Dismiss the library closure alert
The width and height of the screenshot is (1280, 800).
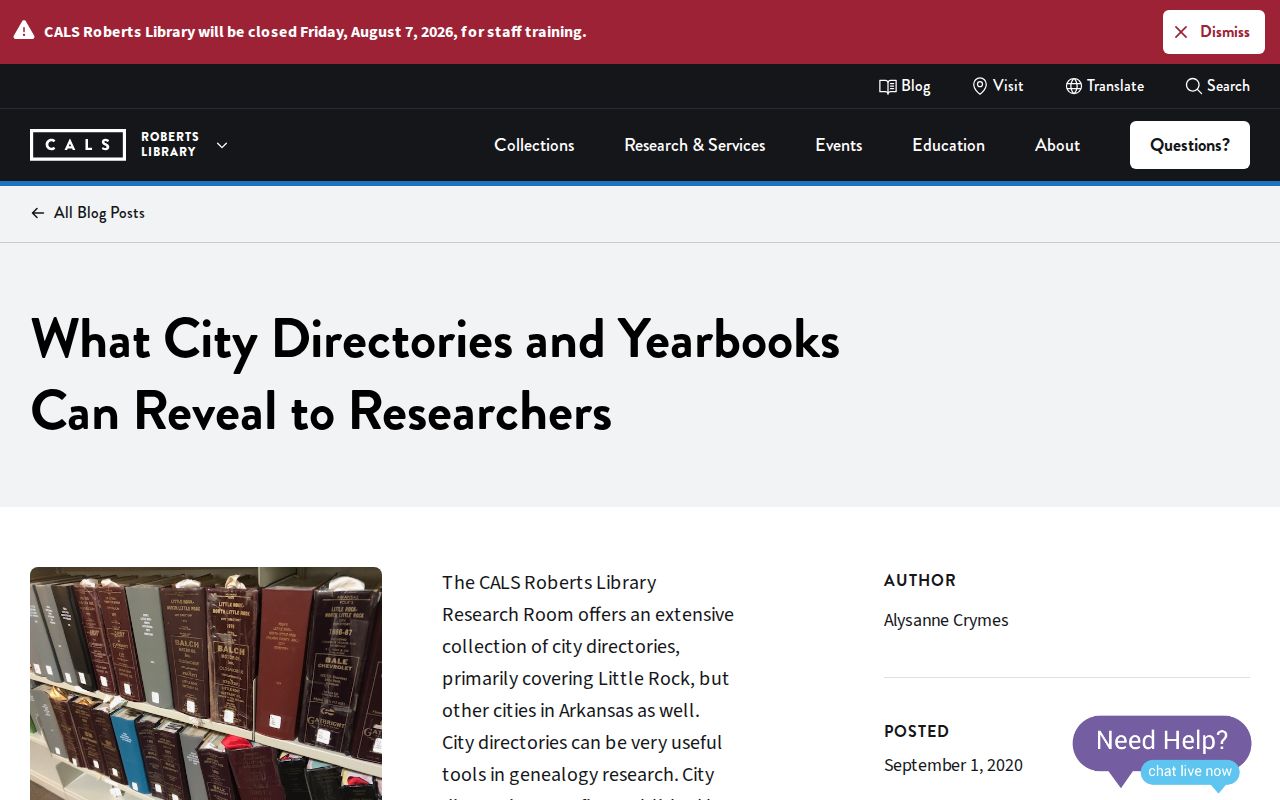(1214, 32)
